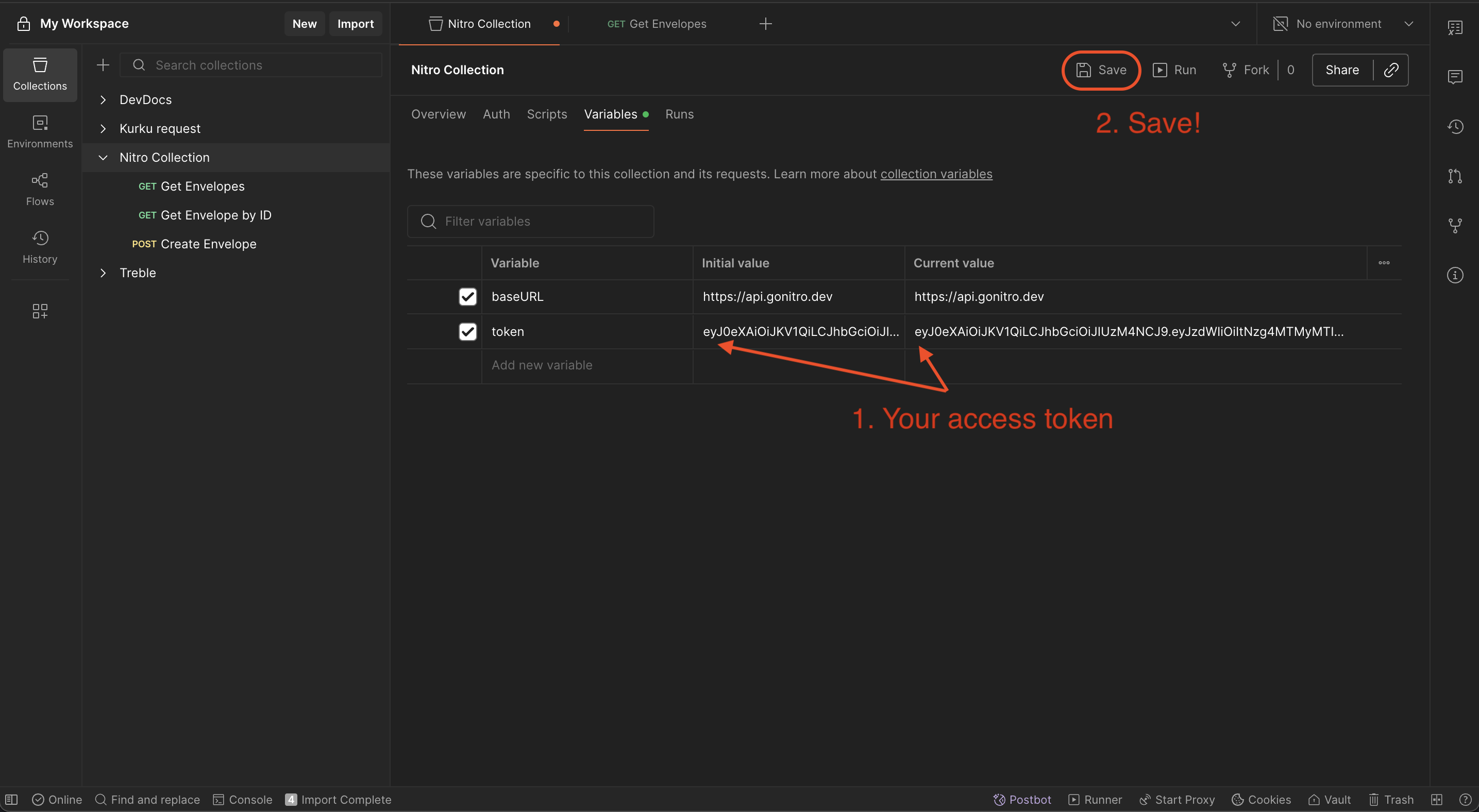The width and height of the screenshot is (1479, 812).
Task: Open the History sidebar panel
Action: [40, 247]
